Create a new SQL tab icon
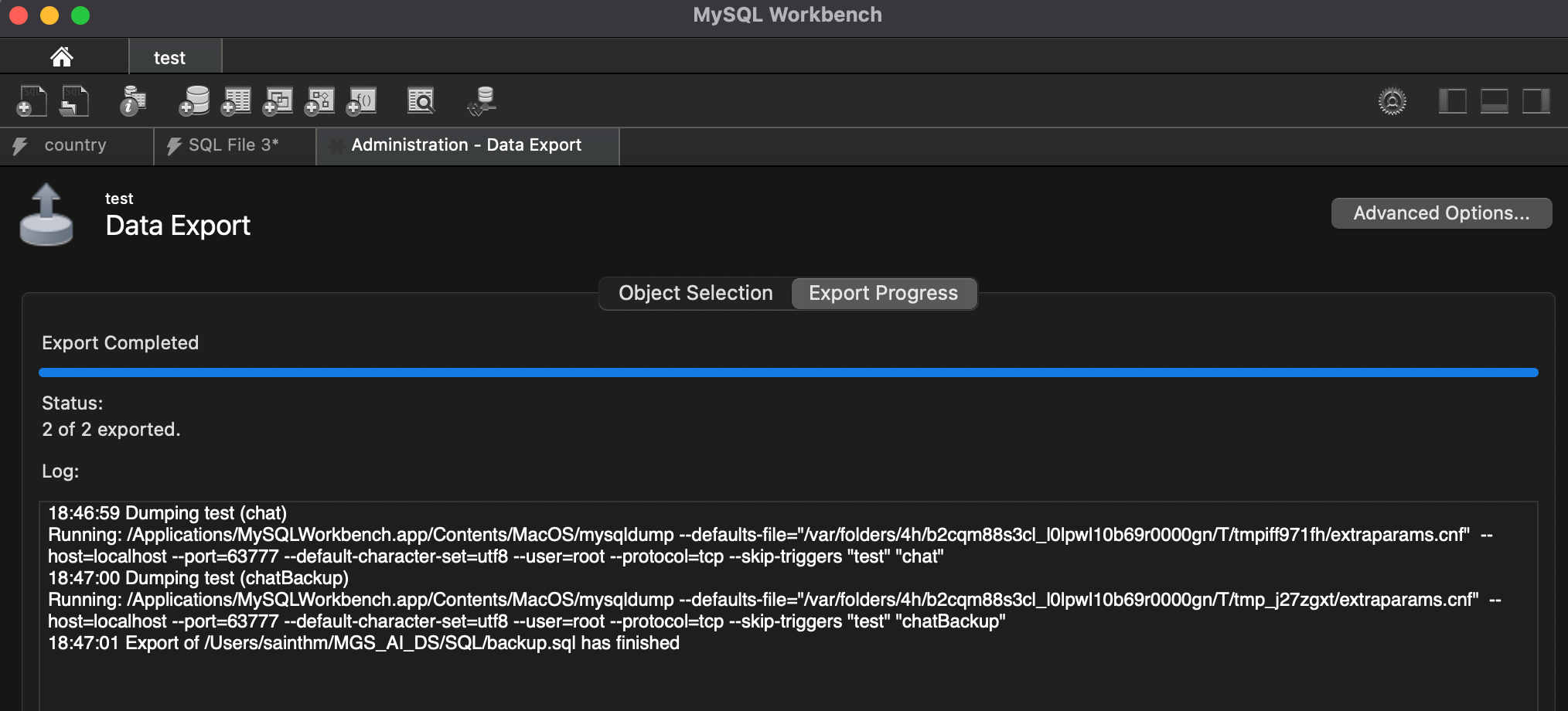 coord(32,101)
